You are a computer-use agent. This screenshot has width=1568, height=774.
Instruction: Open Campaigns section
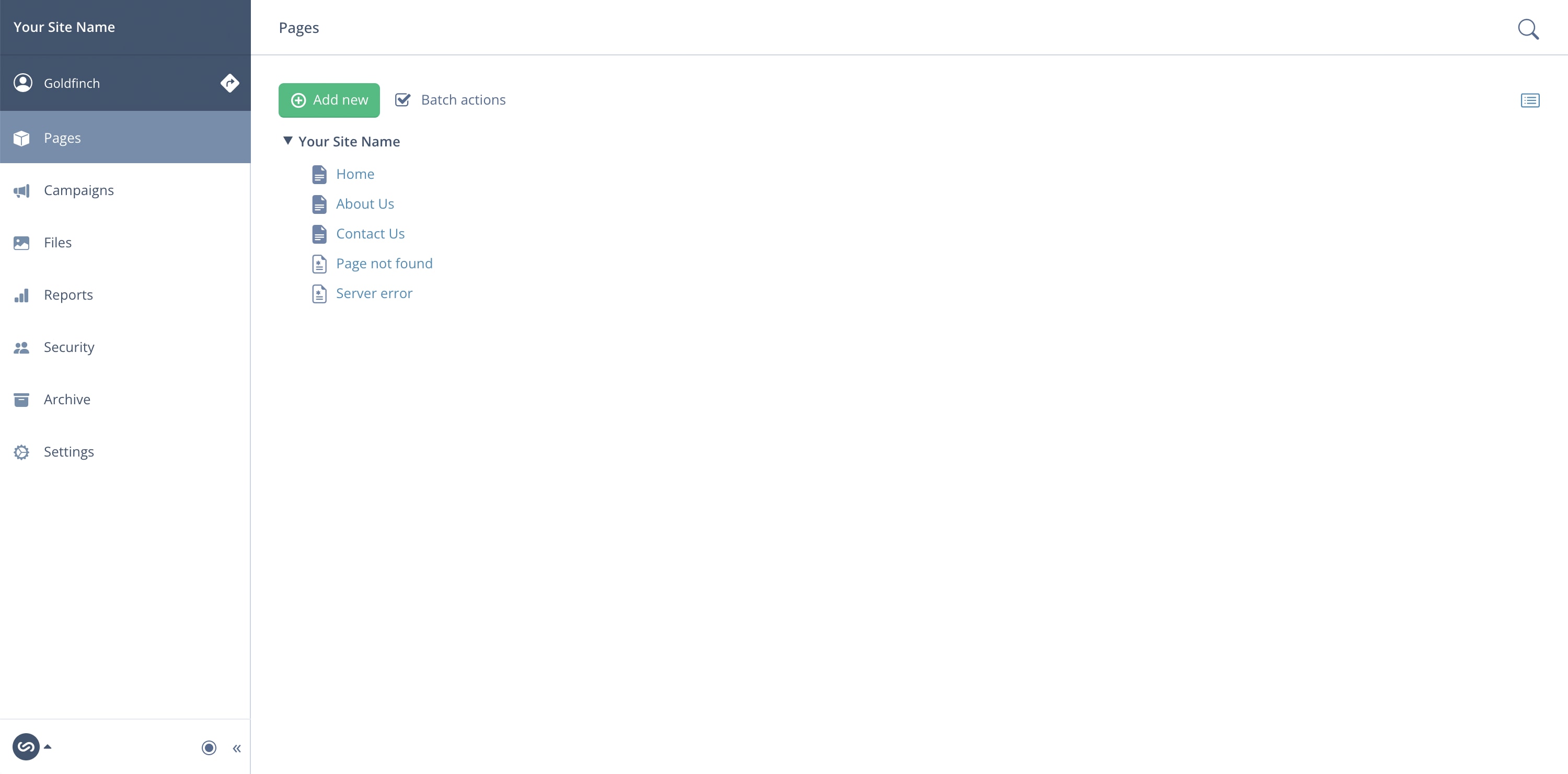click(x=79, y=190)
